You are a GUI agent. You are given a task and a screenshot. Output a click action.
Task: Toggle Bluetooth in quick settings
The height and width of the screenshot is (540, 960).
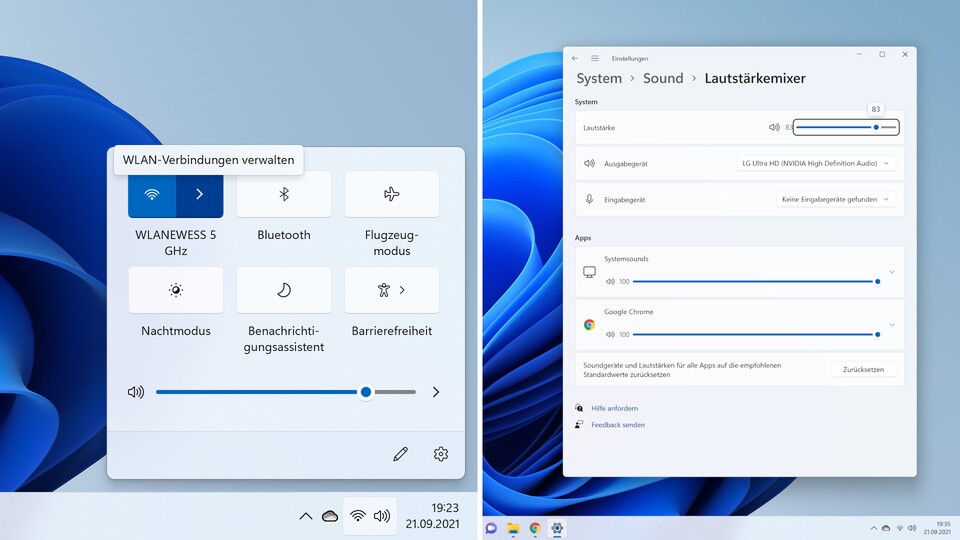(283, 194)
